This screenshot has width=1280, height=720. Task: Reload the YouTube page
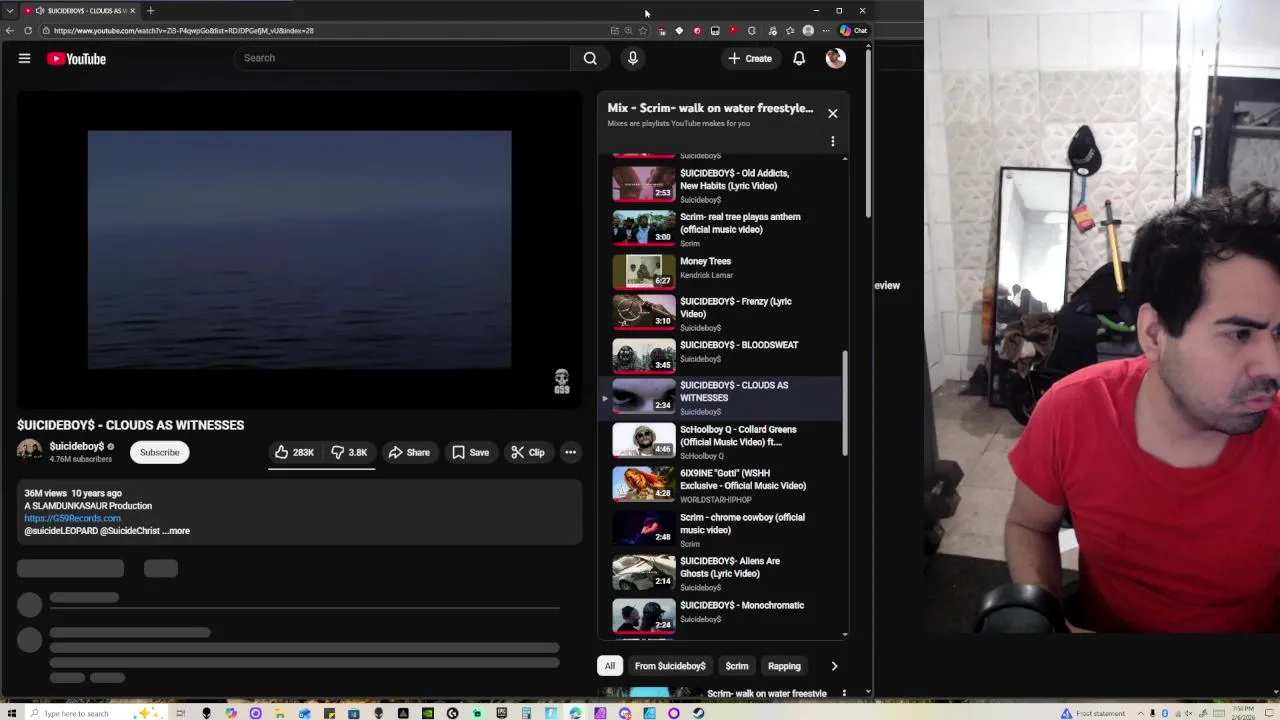[x=28, y=31]
